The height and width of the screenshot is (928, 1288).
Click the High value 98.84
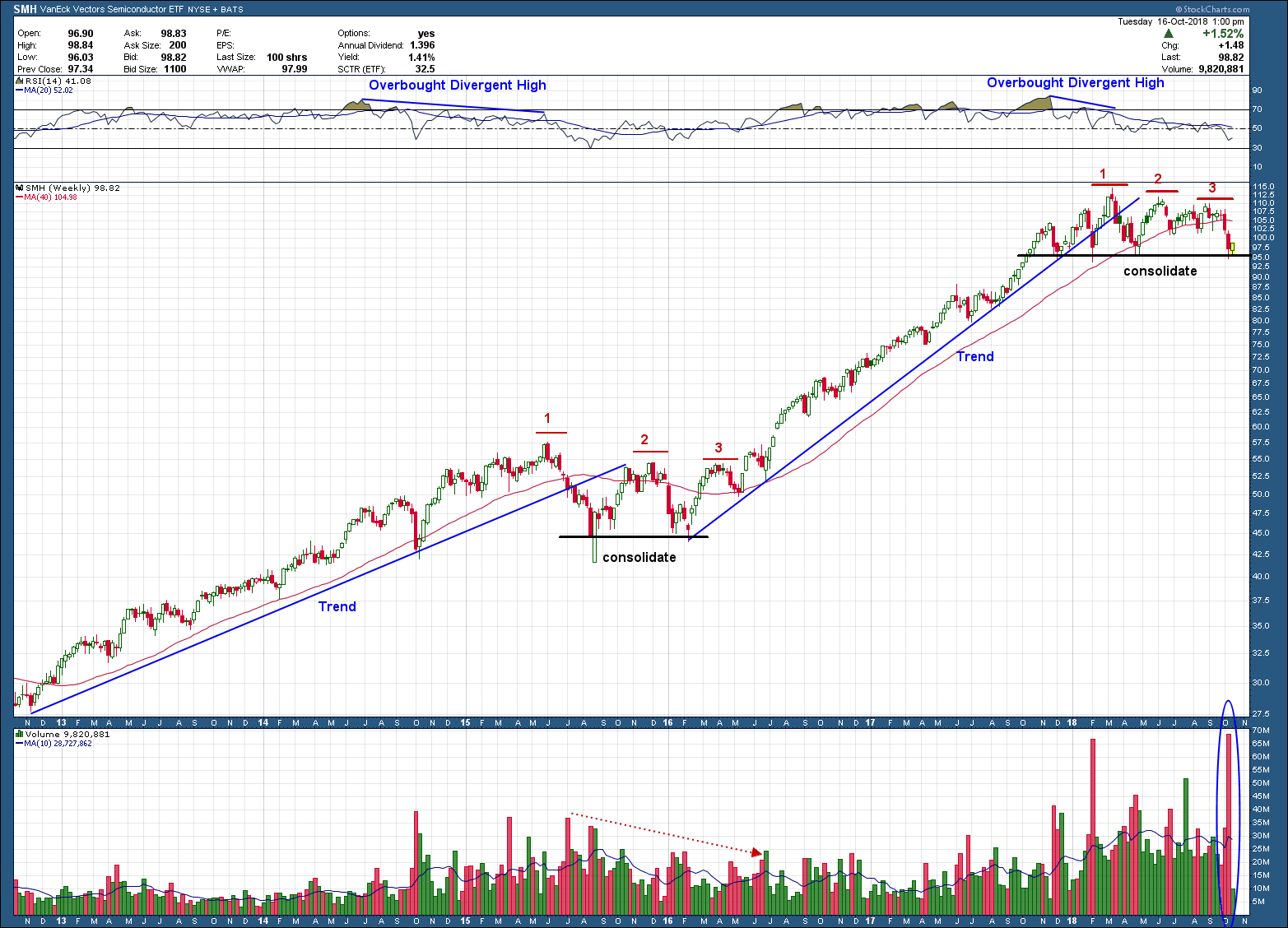click(x=81, y=45)
